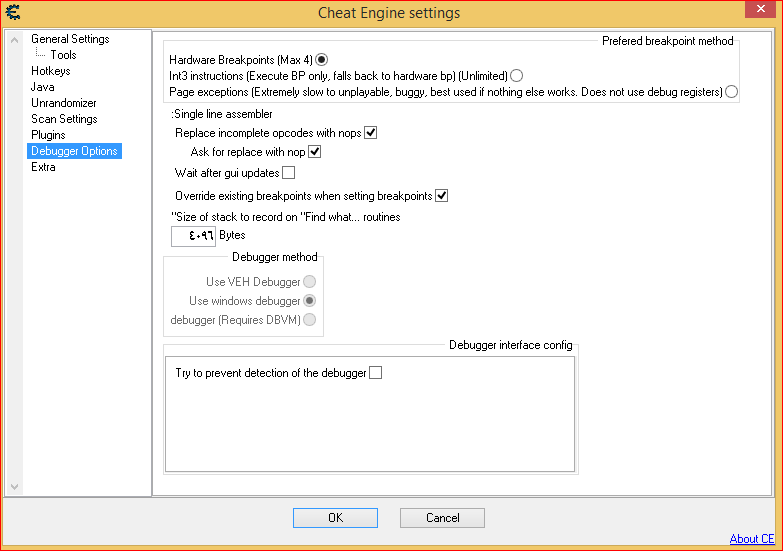
Task: Toggle Override existing breakpoints checkbox
Action: 441,195
